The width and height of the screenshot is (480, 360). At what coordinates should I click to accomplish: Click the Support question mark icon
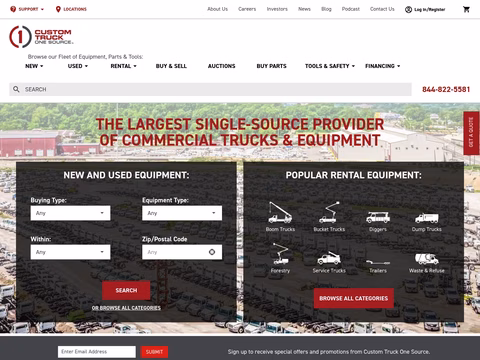tap(13, 9)
